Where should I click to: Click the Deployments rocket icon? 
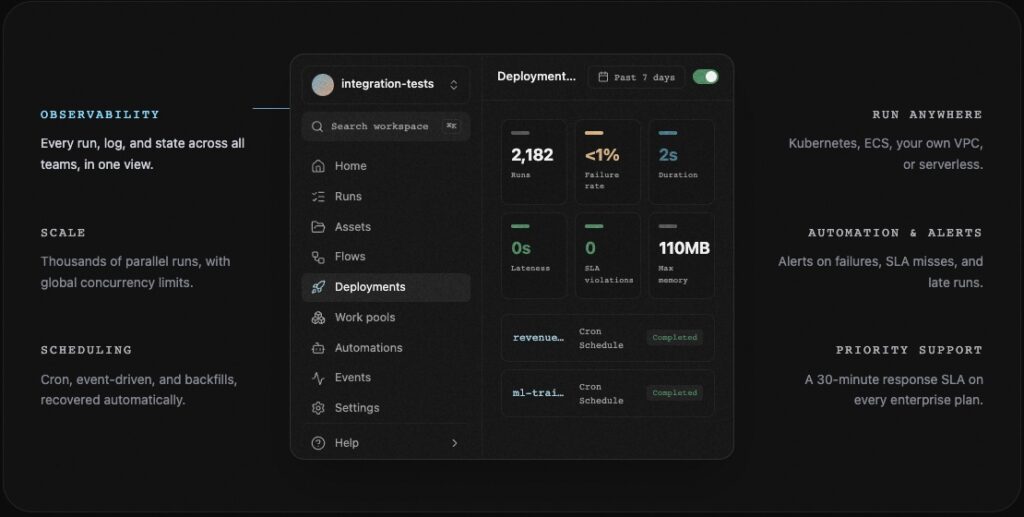tap(318, 287)
